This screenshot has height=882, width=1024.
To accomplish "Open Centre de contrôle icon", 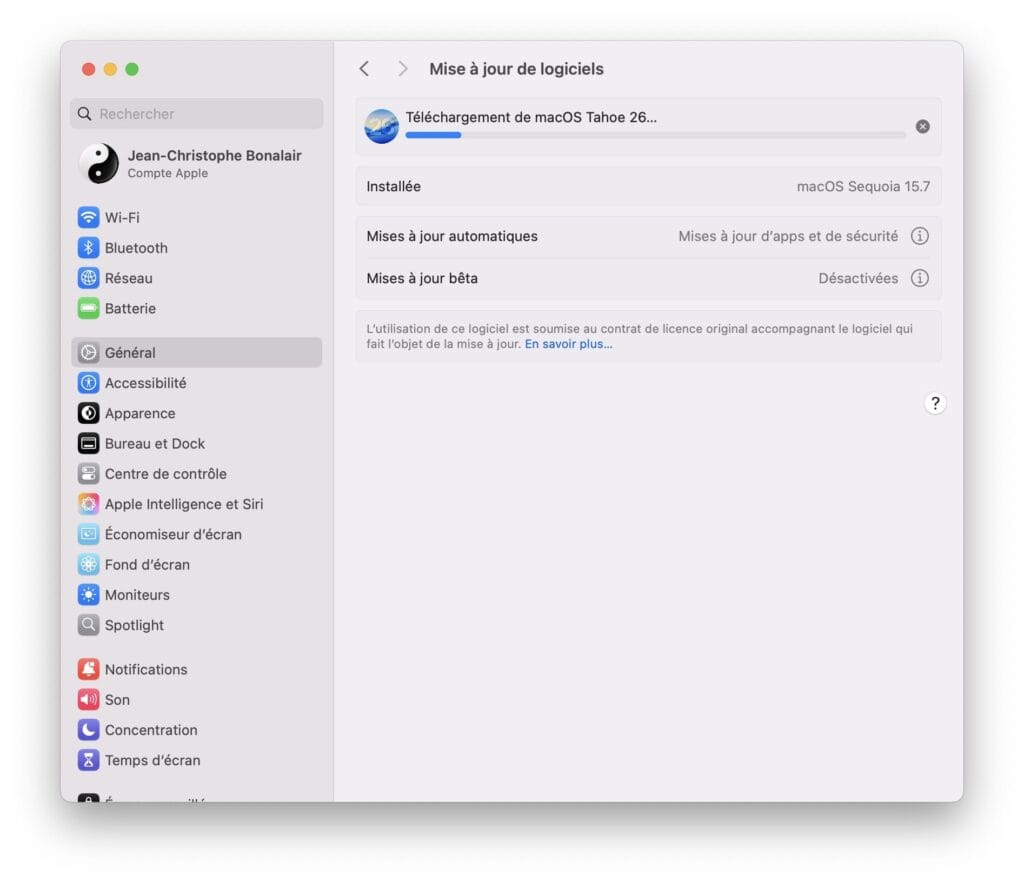I will click(x=88, y=474).
